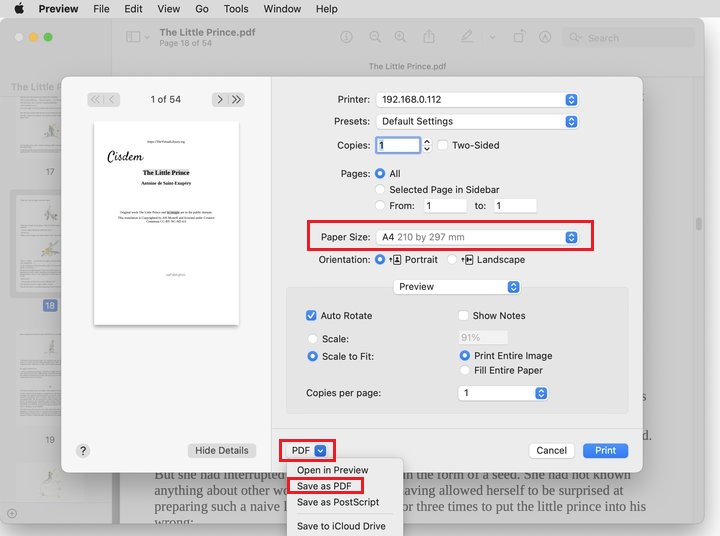Image resolution: width=720 pixels, height=536 pixels.
Task: Select page 18 thumbnail in Preview sidebar
Action: 39,243
